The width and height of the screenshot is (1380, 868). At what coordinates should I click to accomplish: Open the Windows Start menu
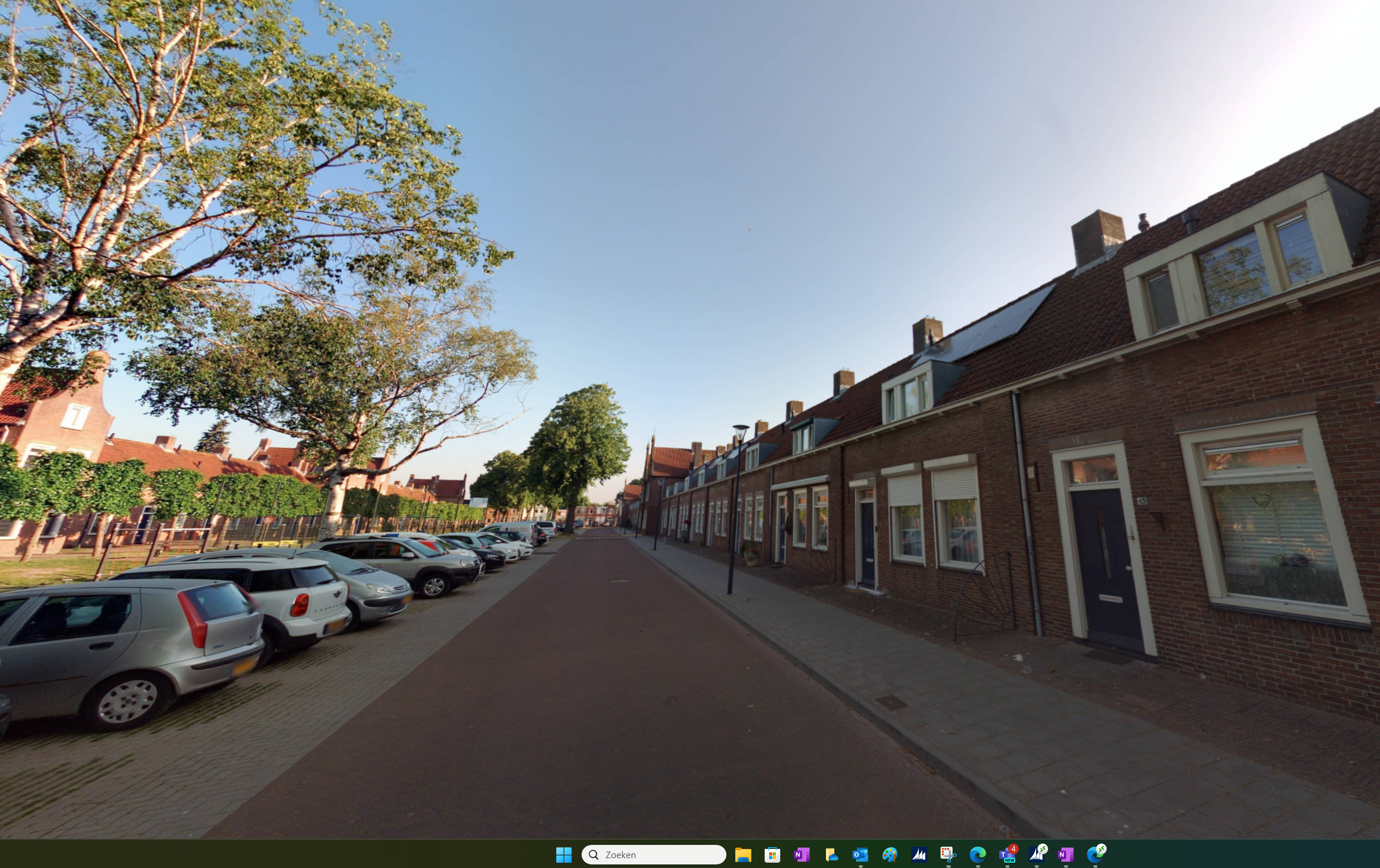[563, 854]
